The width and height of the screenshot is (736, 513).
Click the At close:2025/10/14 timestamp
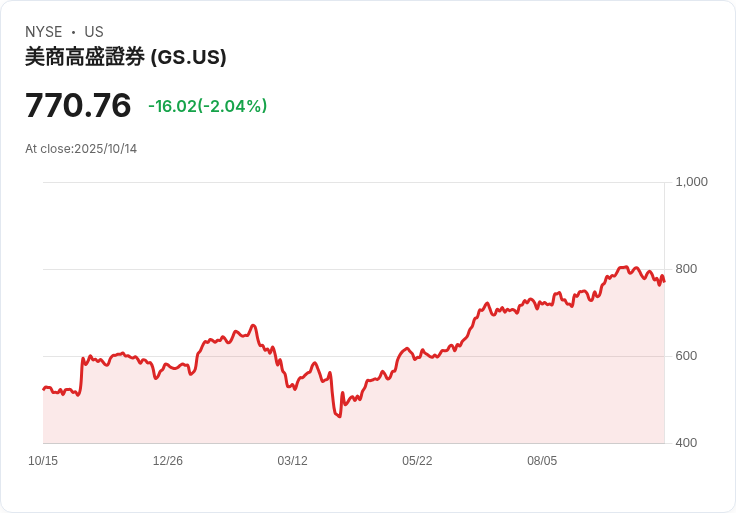pyautogui.click(x=81, y=149)
